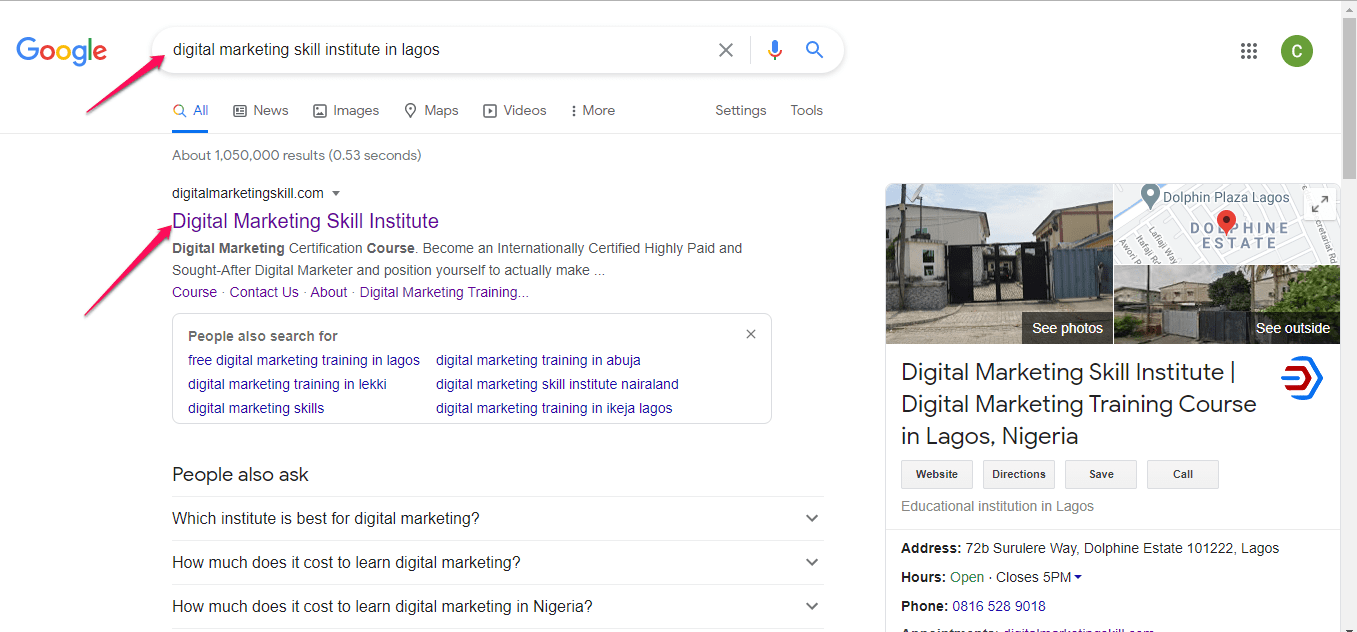Expand 'How much does it cost to learn digital marketing?'
Image resolution: width=1357 pixels, height=632 pixels.
click(x=812, y=562)
